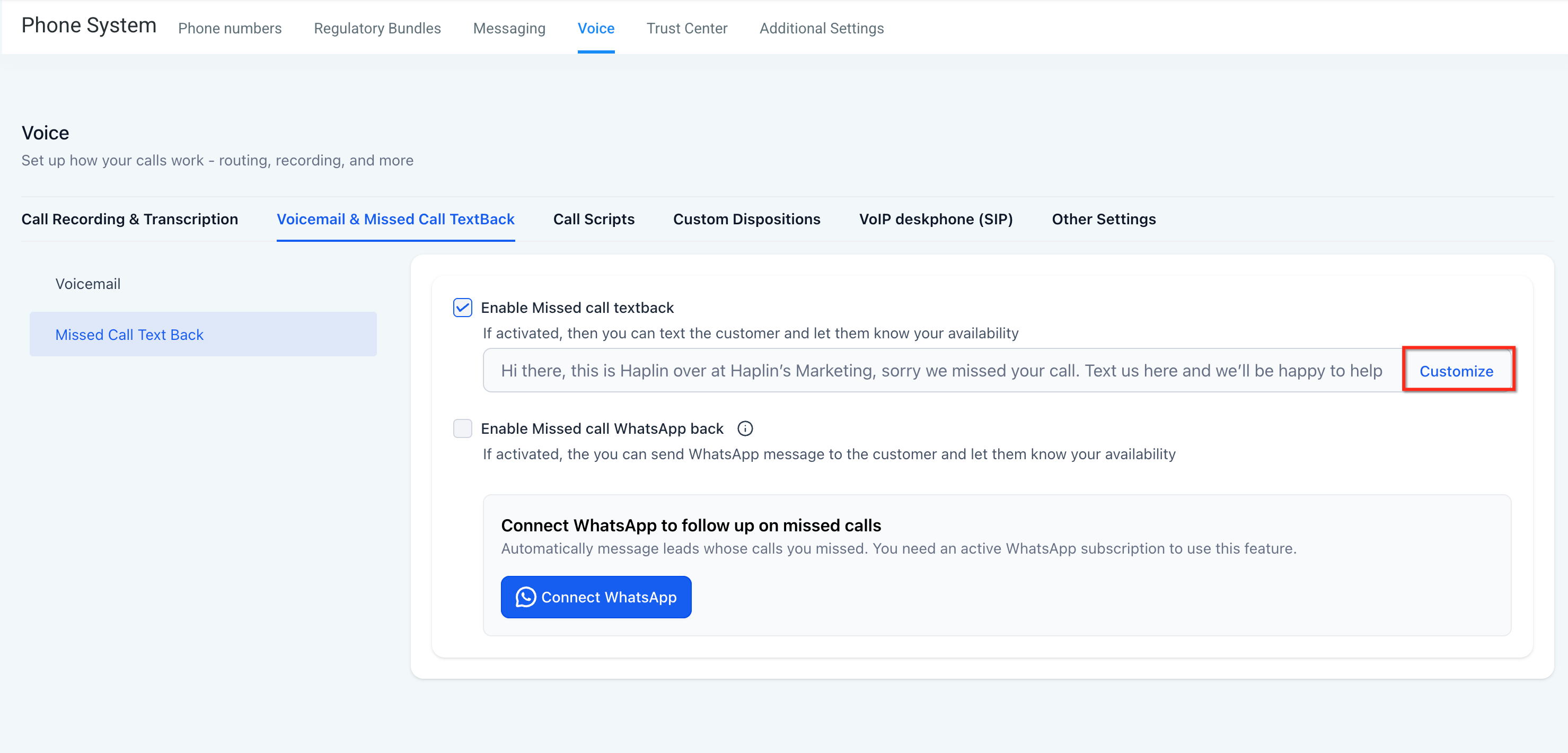Enable Missed call WhatsApp back checkbox
The width and height of the screenshot is (1568, 753).
463,428
